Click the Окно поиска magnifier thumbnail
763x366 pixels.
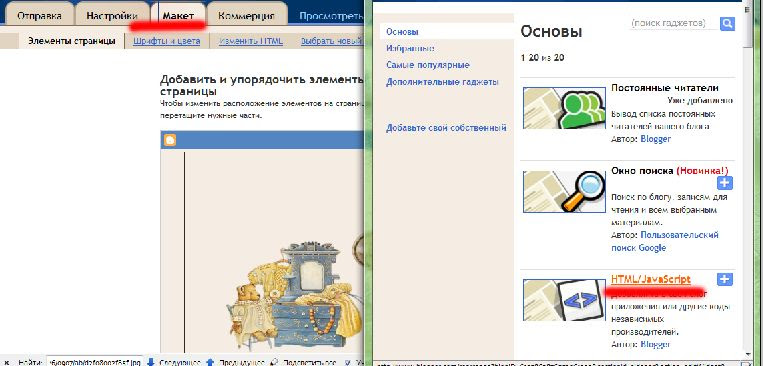564,192
